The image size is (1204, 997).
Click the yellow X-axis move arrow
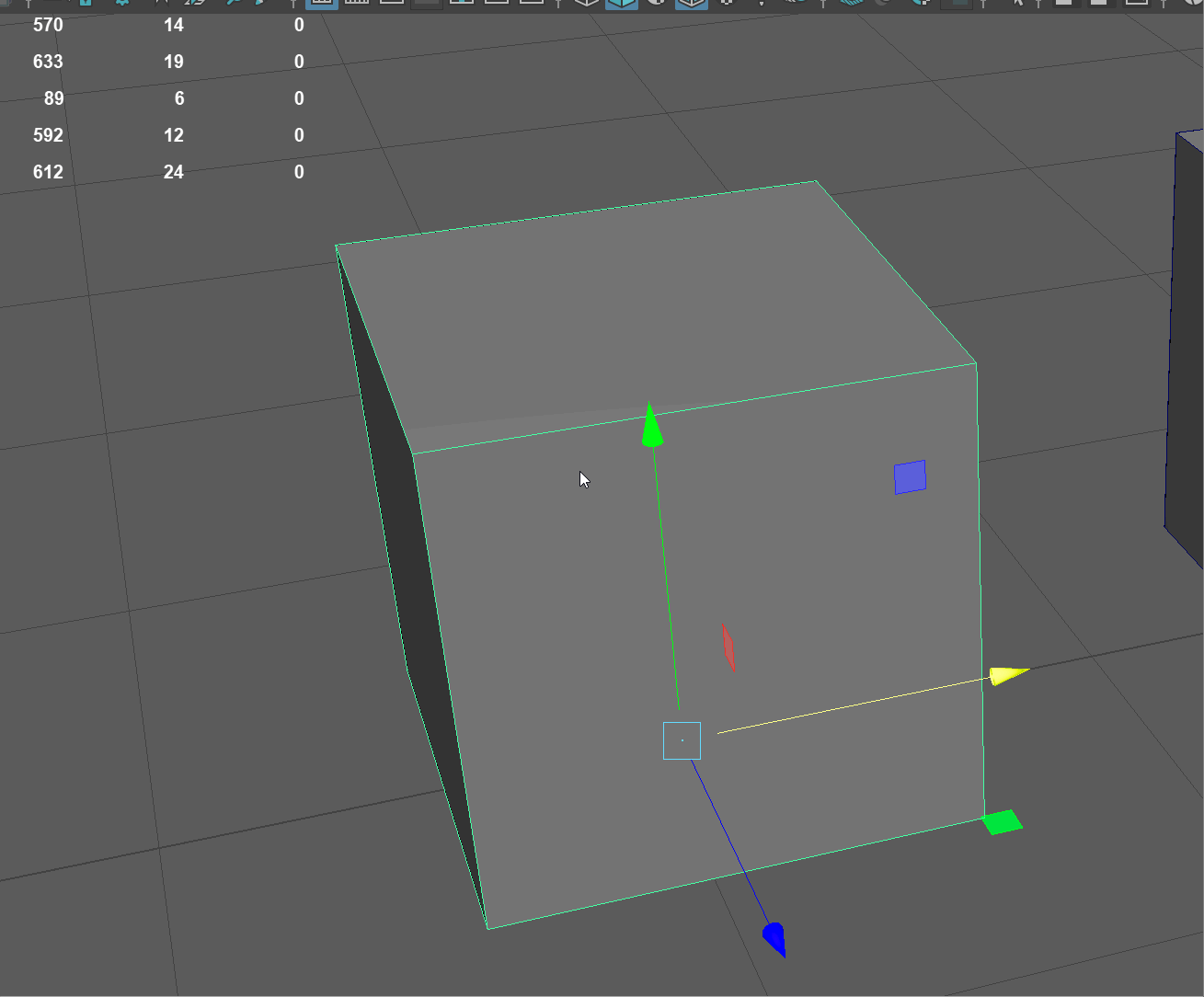pos(1008,675)
